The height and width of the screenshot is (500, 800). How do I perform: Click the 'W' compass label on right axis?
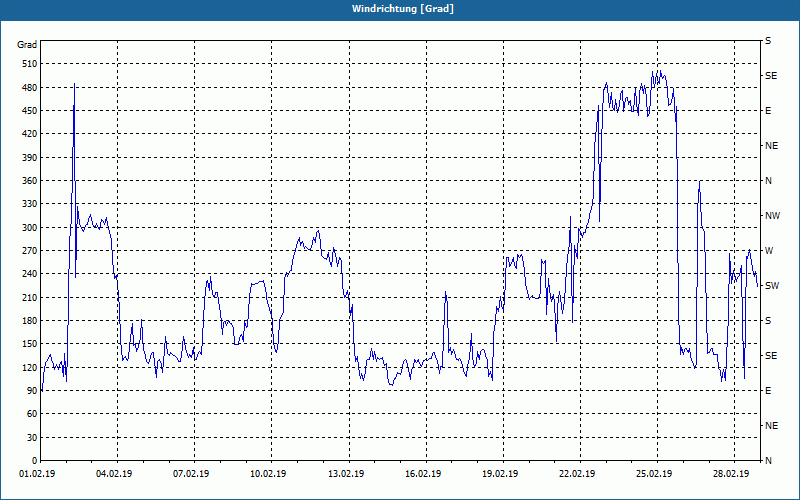pyautogui.click(x=769, y=251)
